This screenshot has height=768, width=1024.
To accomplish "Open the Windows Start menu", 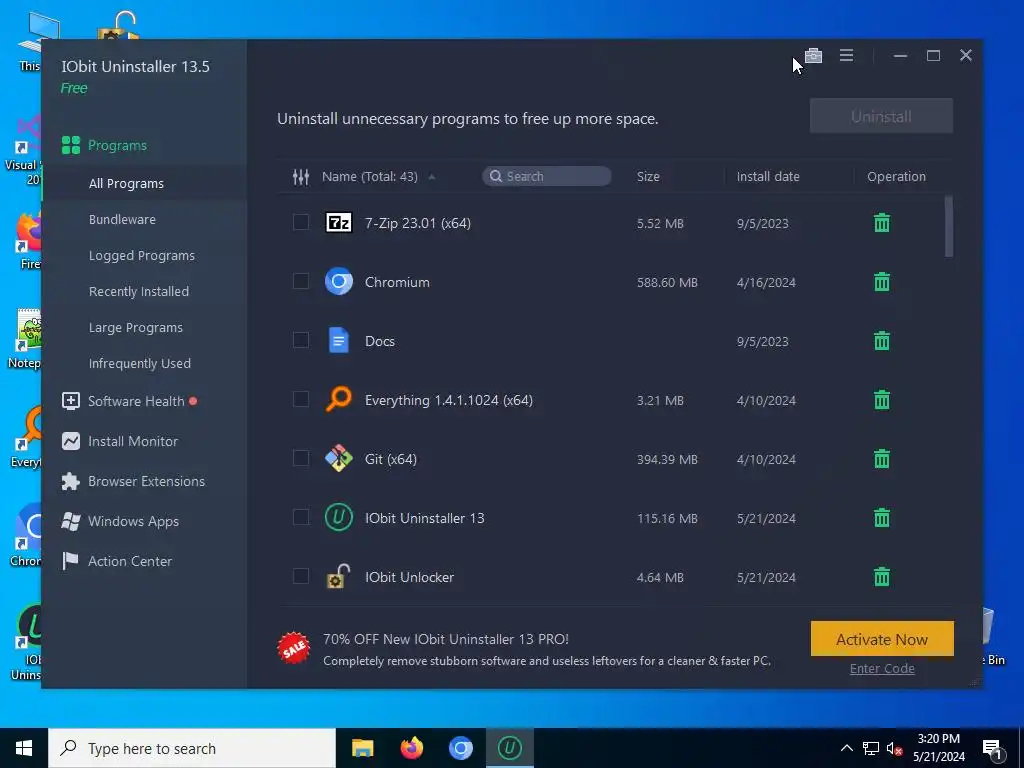I will 24,748.
